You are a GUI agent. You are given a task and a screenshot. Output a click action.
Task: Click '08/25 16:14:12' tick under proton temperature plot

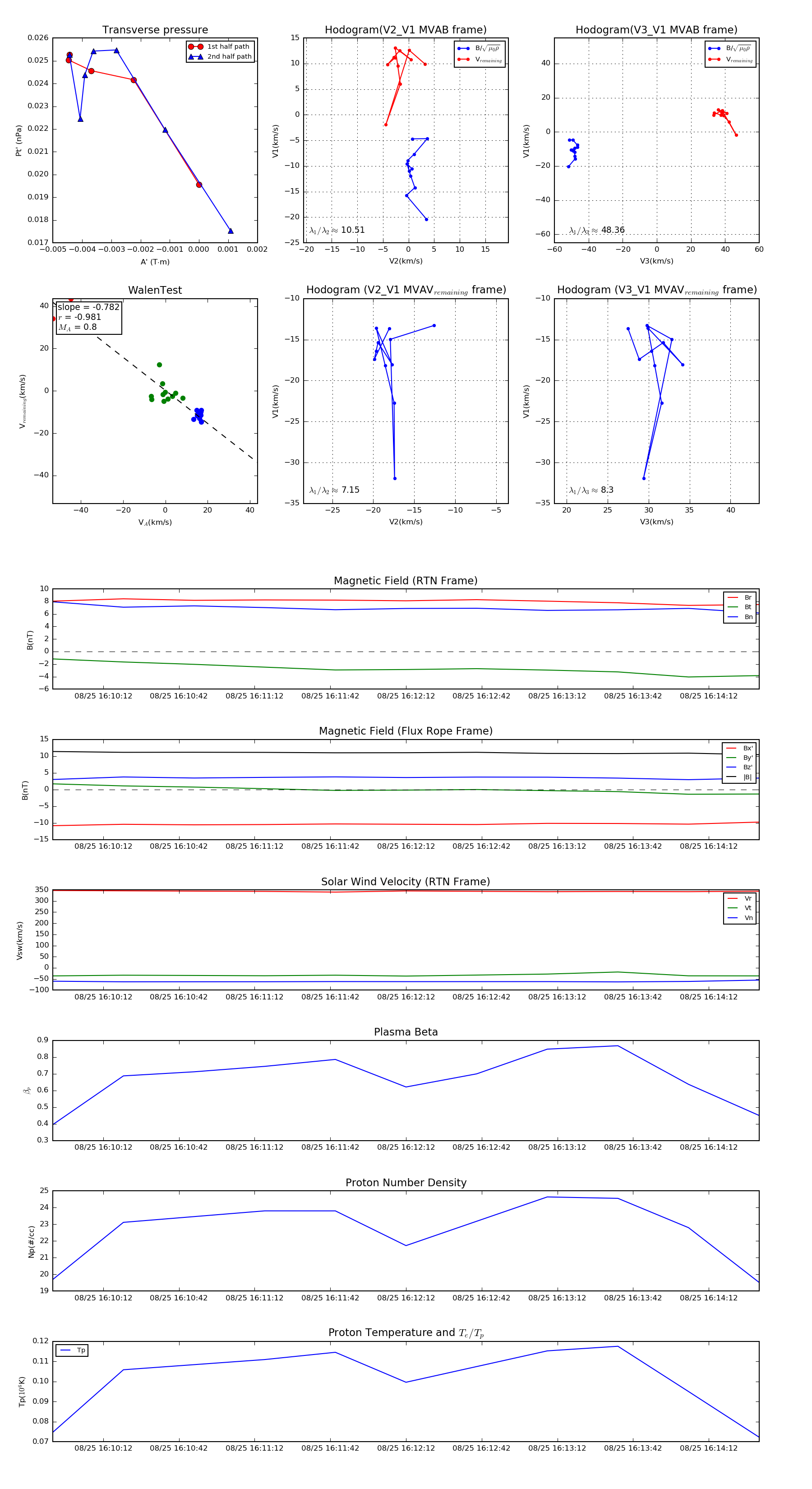click(x=709, y=1448)
